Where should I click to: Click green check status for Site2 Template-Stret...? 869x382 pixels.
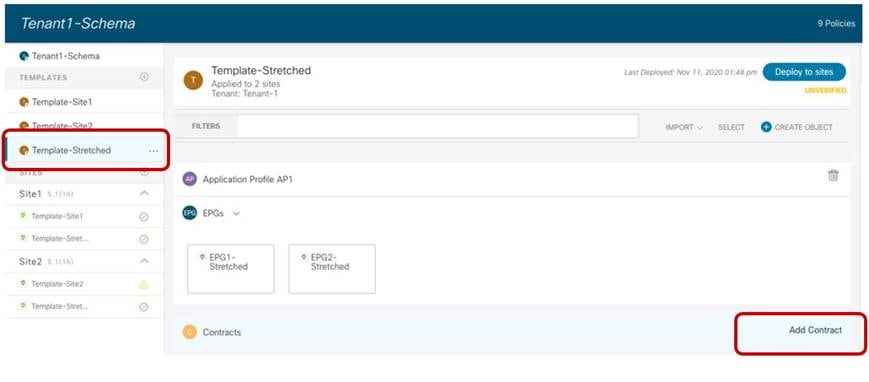tap(144, 307)
